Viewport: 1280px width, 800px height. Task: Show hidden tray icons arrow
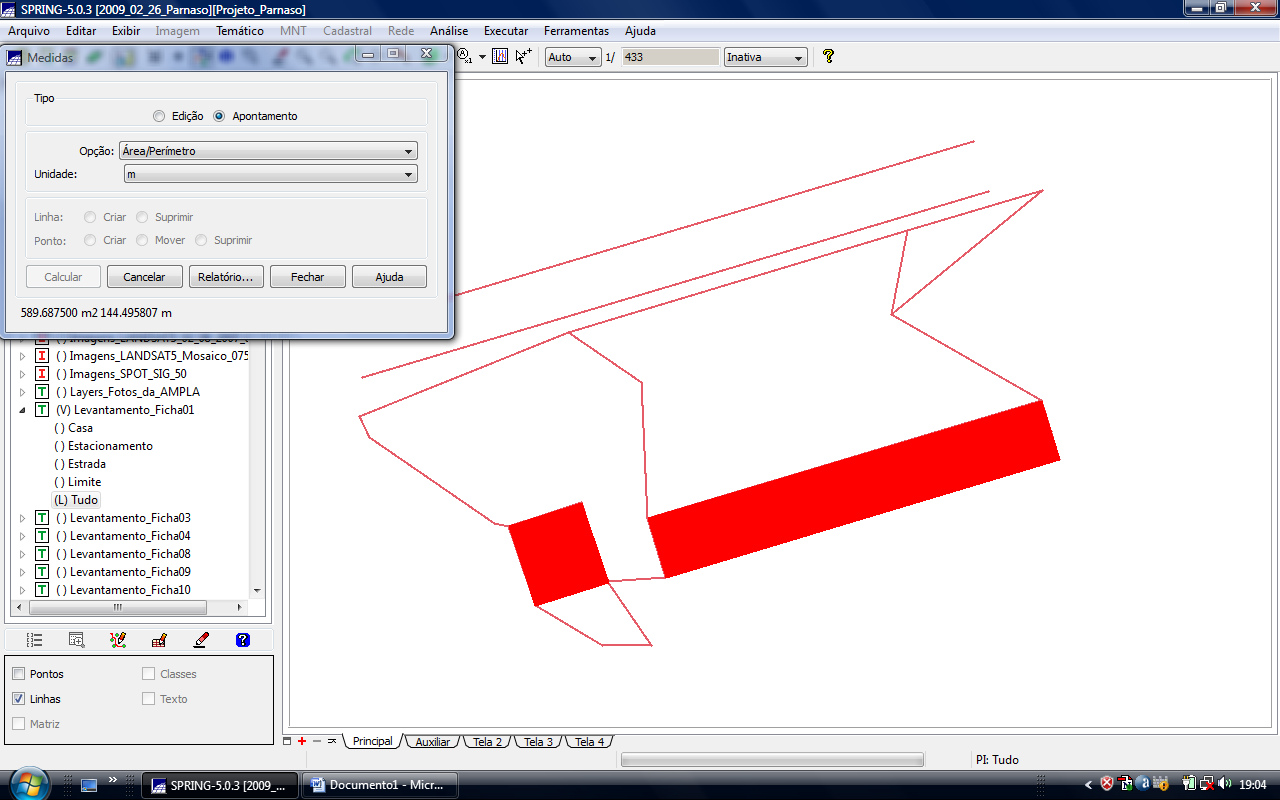(1088, 785)
